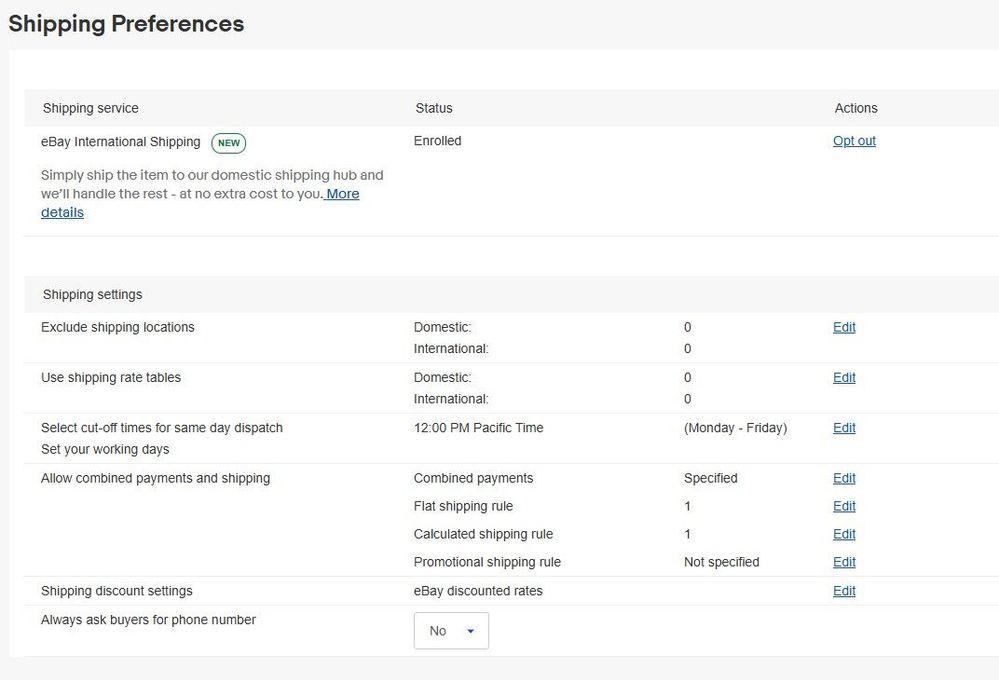Click the Status column header
This screenshot has height=680, width=999.
coord(434,108)
